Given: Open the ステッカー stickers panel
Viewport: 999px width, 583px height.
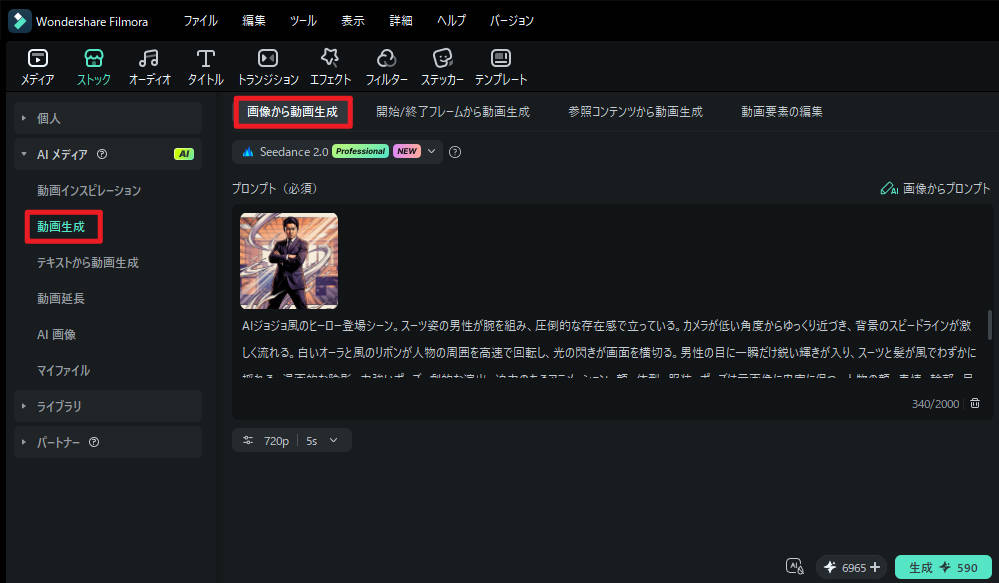Looking at the screenshot, I should 442,67.
